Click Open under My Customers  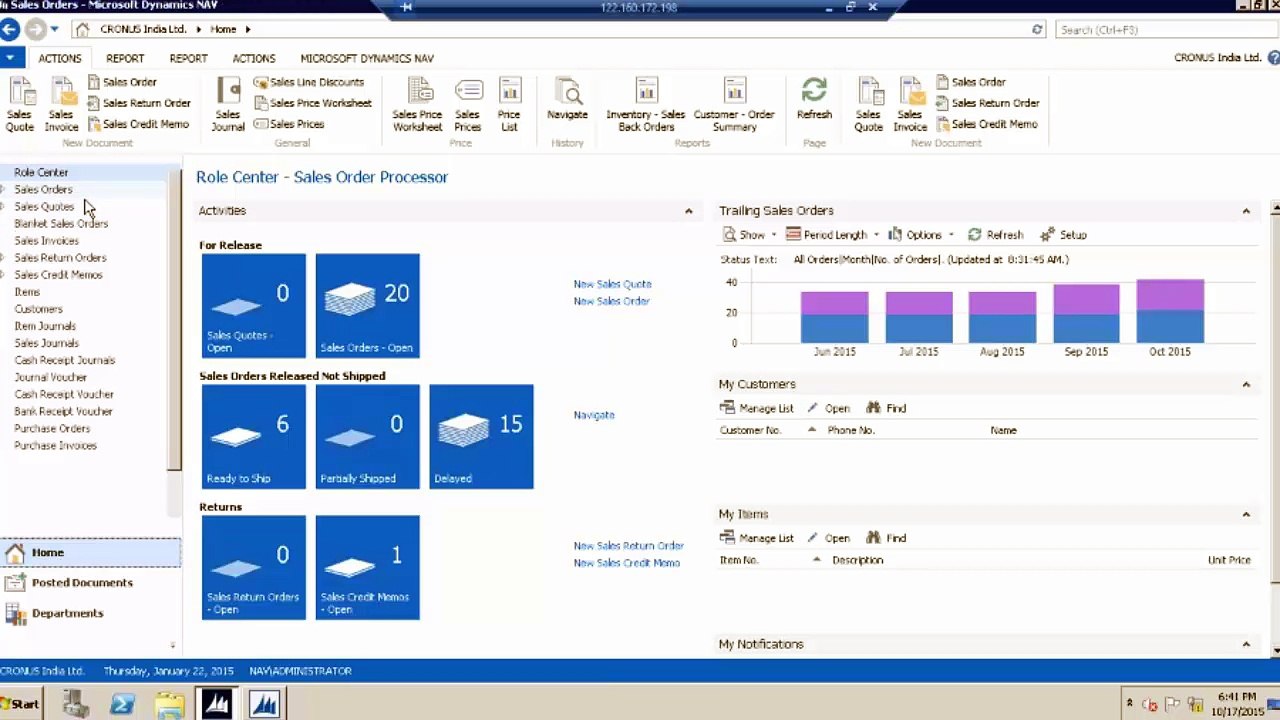[829, 408]
